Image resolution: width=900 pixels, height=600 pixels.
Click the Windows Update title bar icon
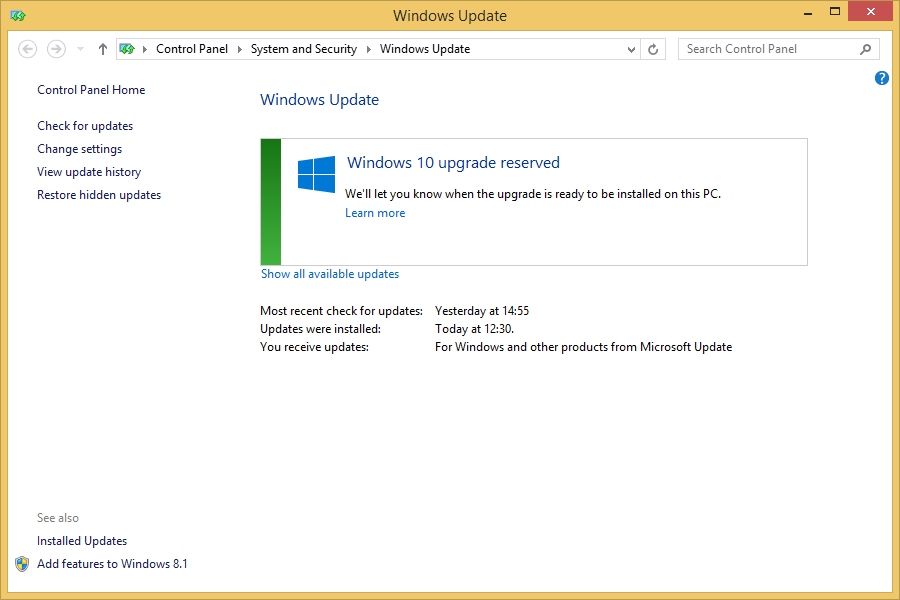18,16
